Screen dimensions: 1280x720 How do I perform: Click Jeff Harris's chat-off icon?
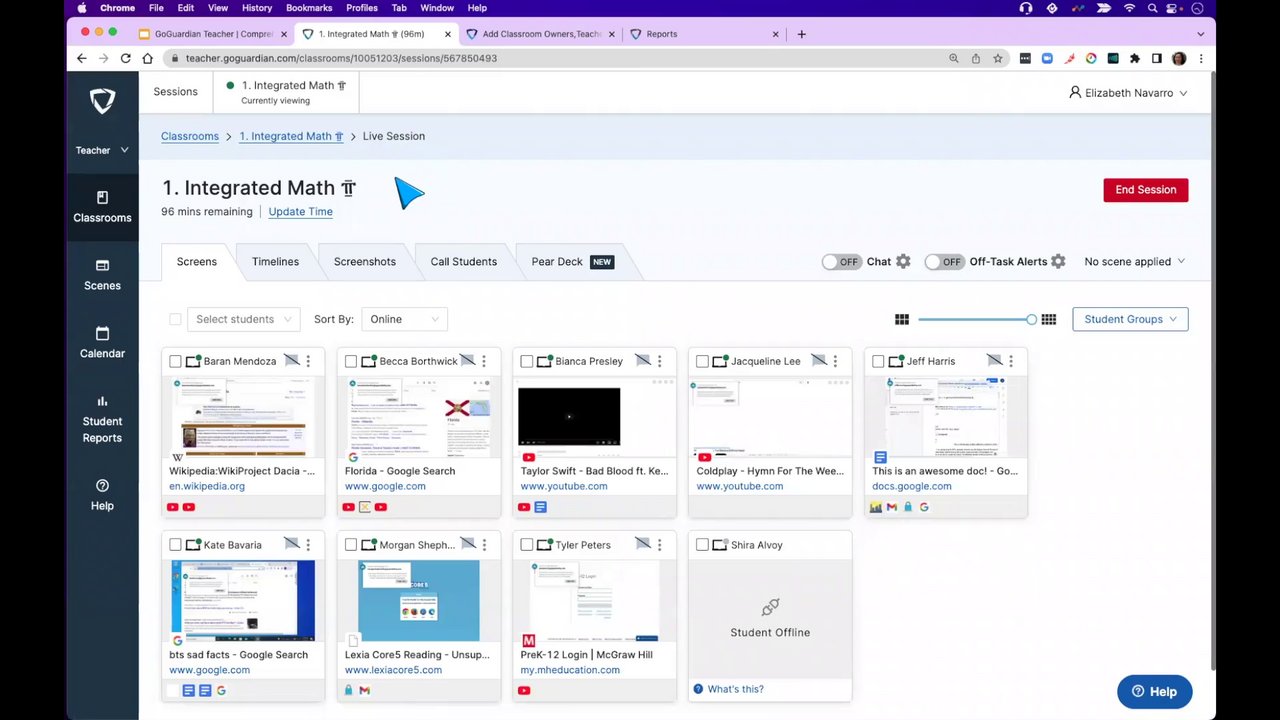tap(994, 360)
